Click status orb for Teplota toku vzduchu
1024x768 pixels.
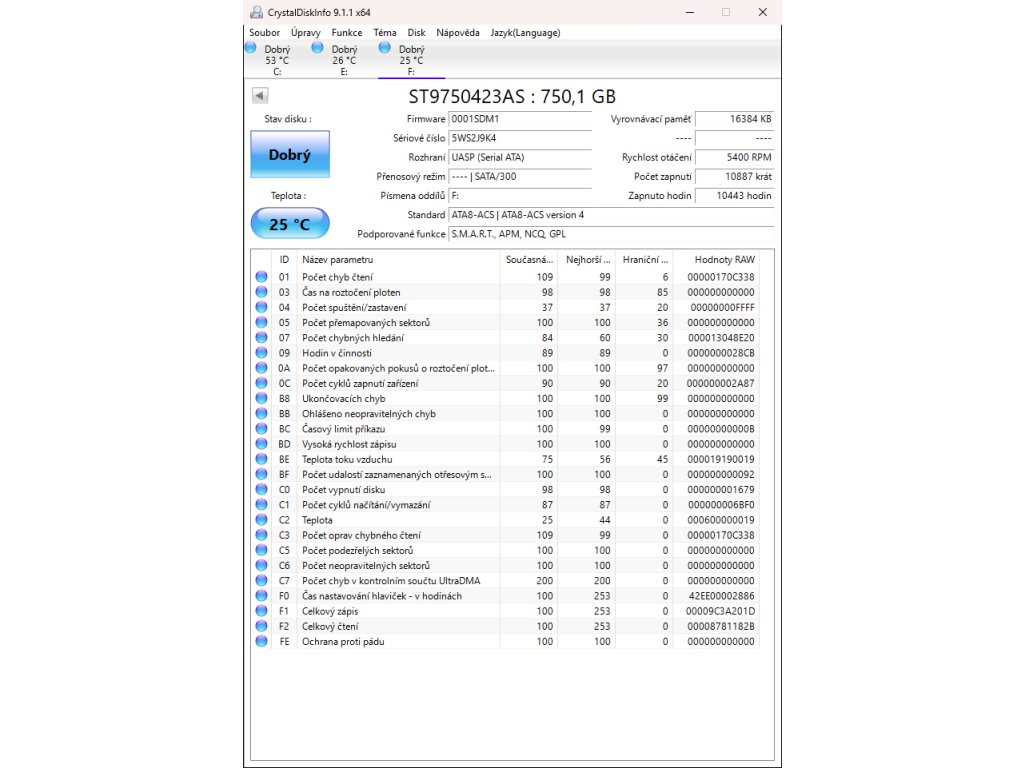[x=261, y=459]
